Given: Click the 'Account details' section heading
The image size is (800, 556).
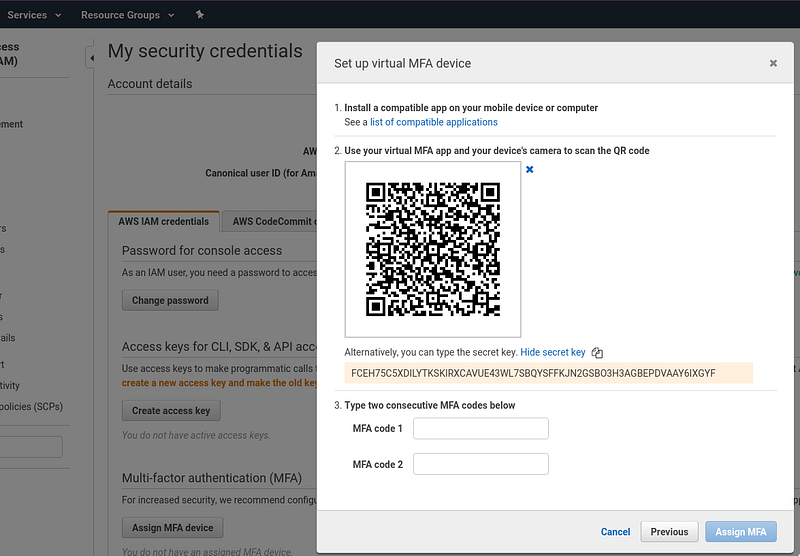Looking at the screenshot, I should pos(150,84).
